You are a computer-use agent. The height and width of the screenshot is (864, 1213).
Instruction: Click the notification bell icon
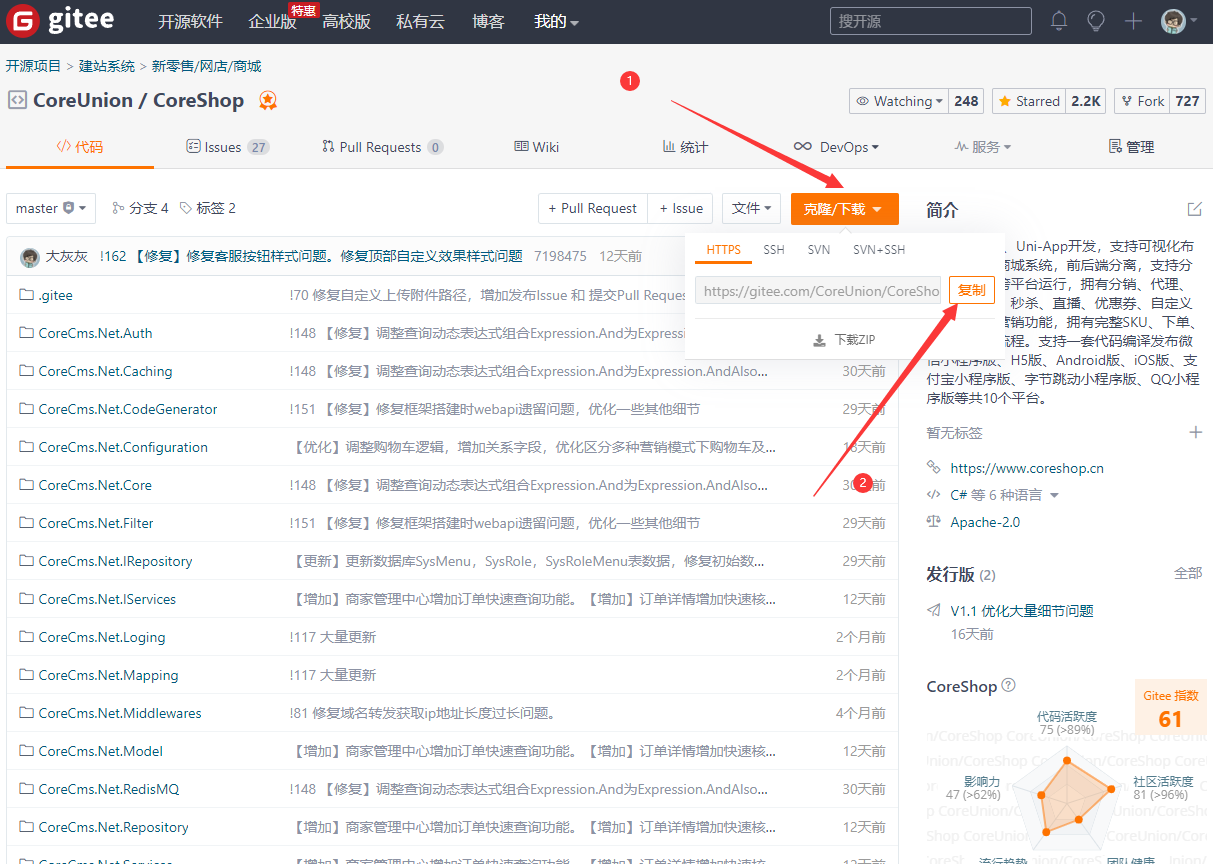(1059, 21)
